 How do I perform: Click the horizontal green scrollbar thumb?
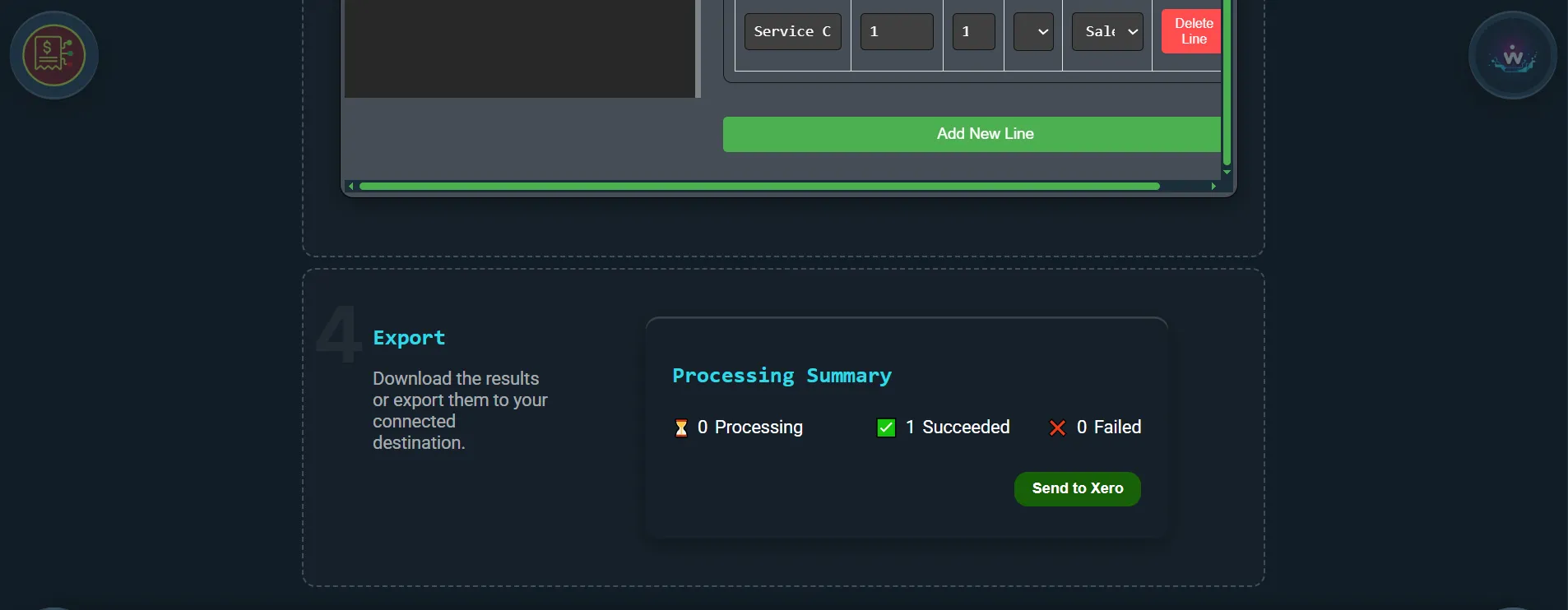click(x=759, y=187)
